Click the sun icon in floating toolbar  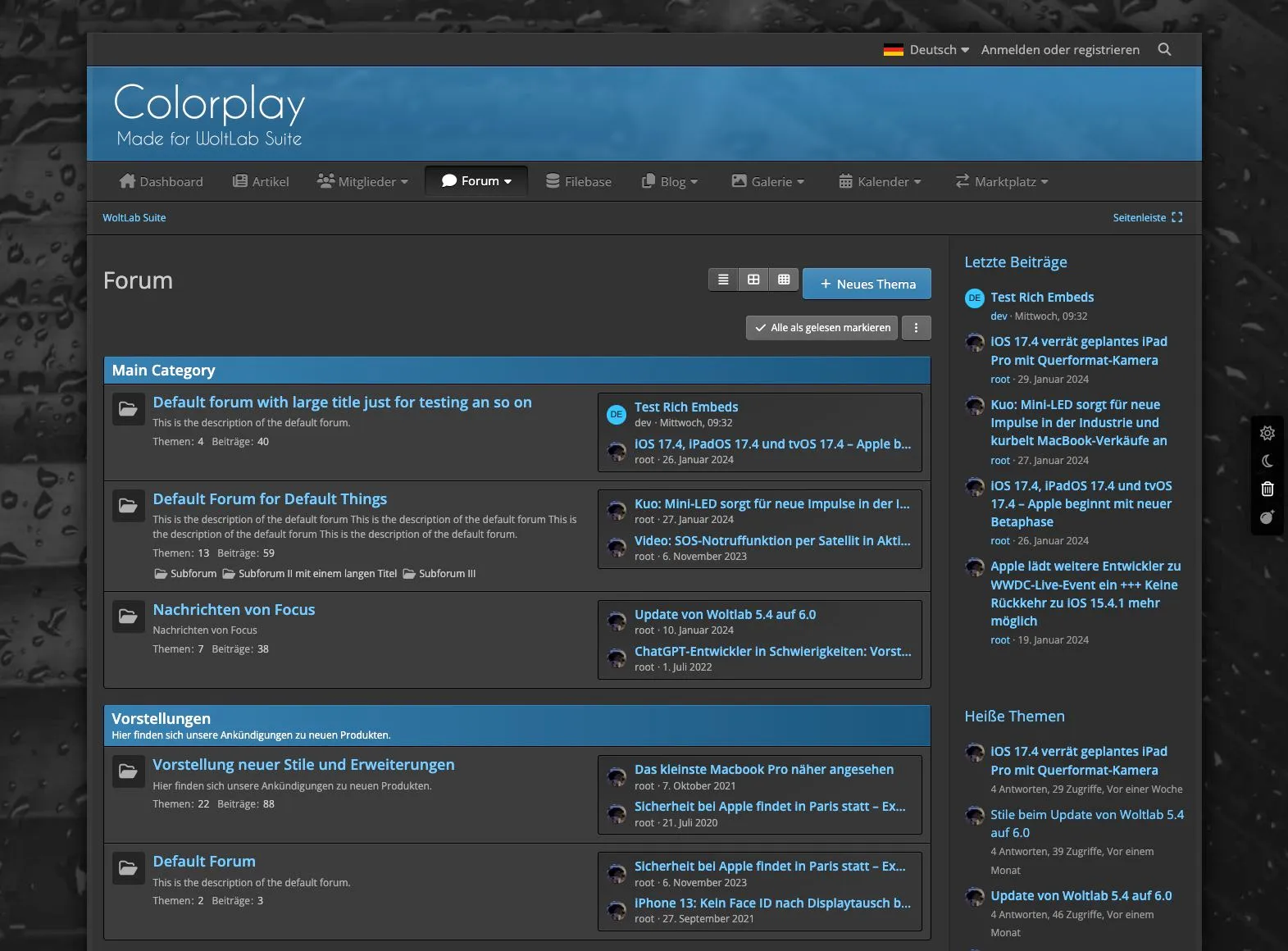[1267, 433]
